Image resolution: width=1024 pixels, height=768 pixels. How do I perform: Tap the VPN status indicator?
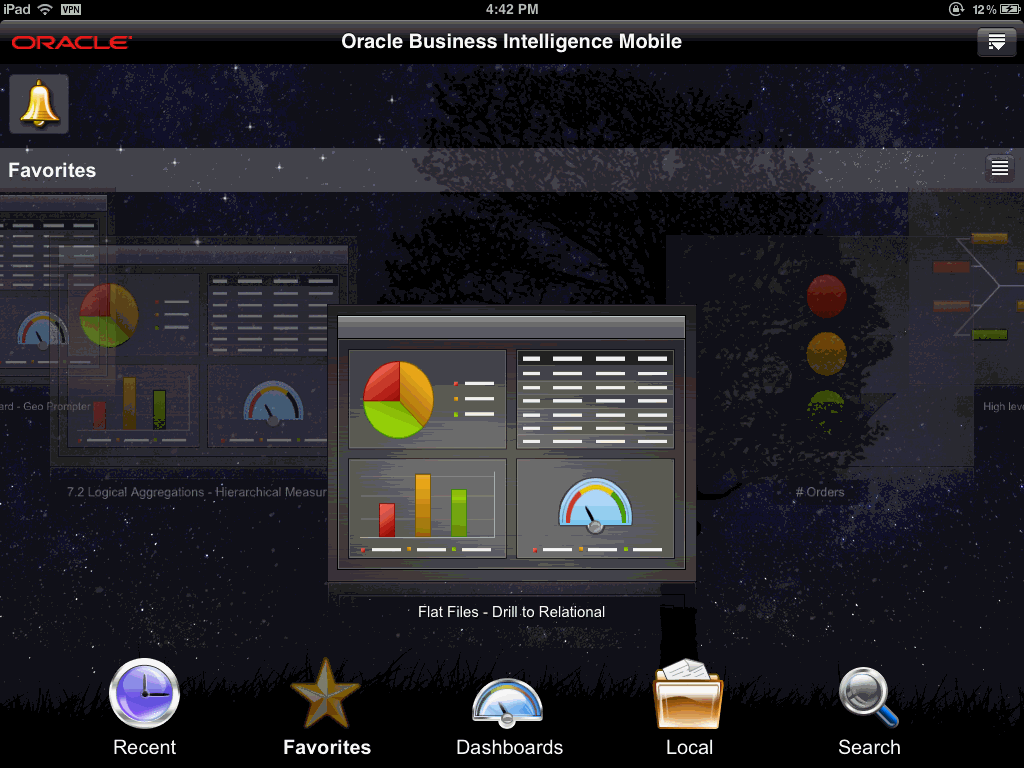71,9
